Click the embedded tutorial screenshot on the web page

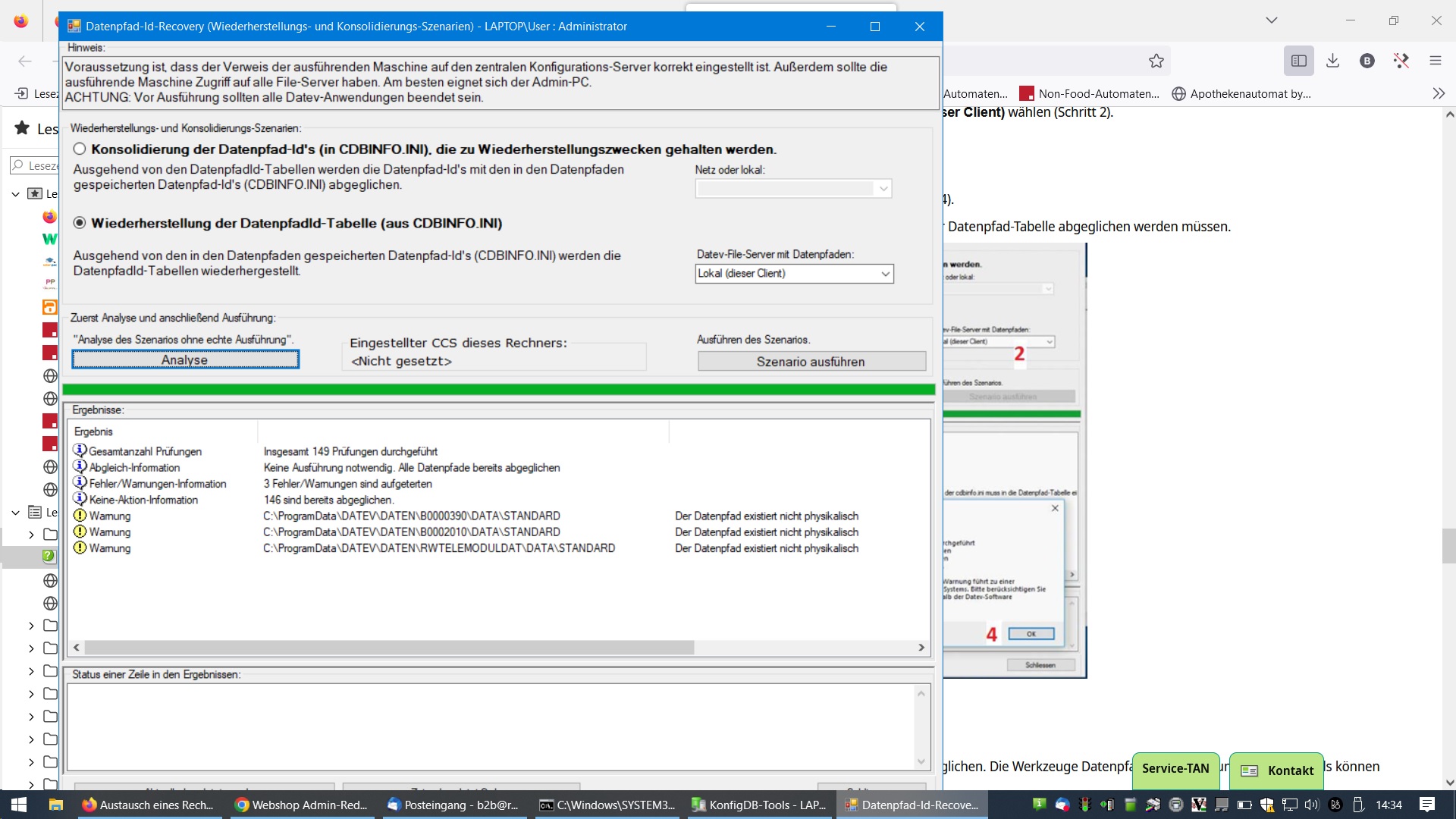(x=1014, y=460)
